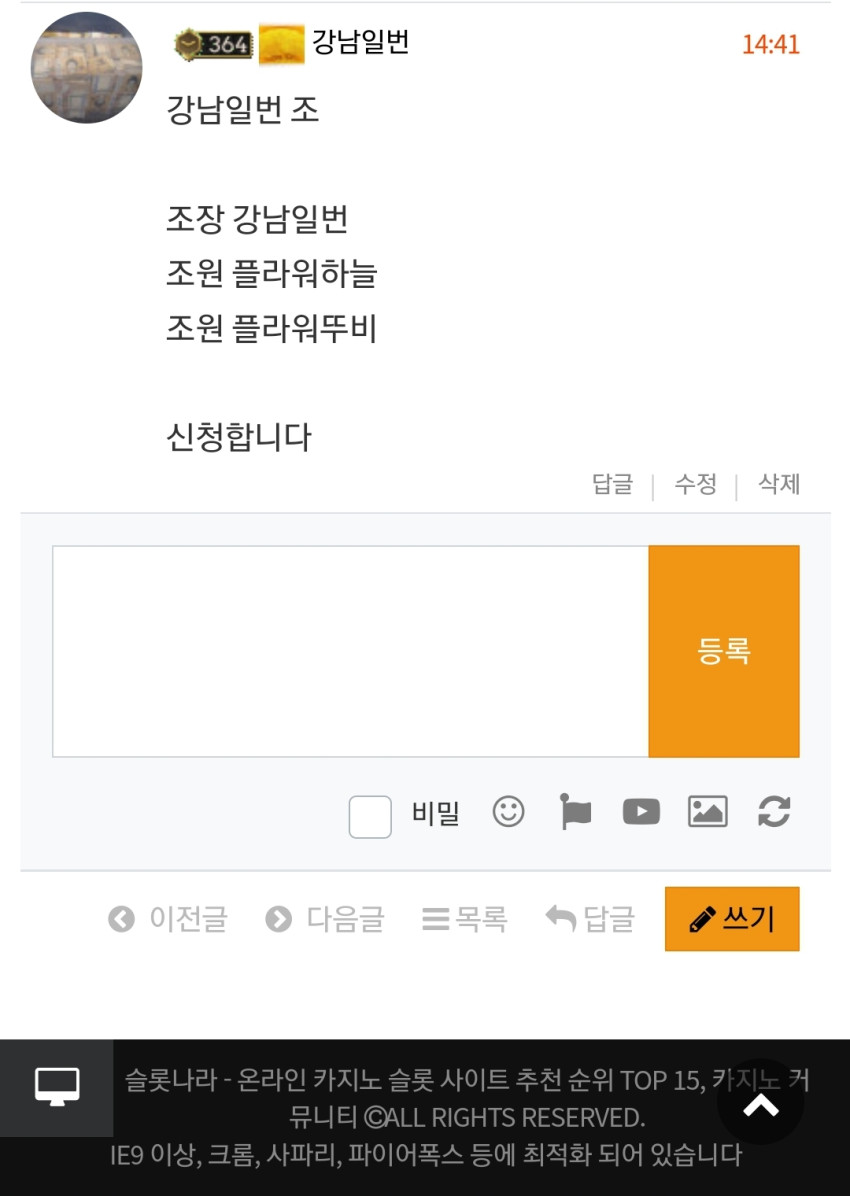Go to next post via 다음글
The height and width of the screenshot is (1196, 850).
(325, 918)
